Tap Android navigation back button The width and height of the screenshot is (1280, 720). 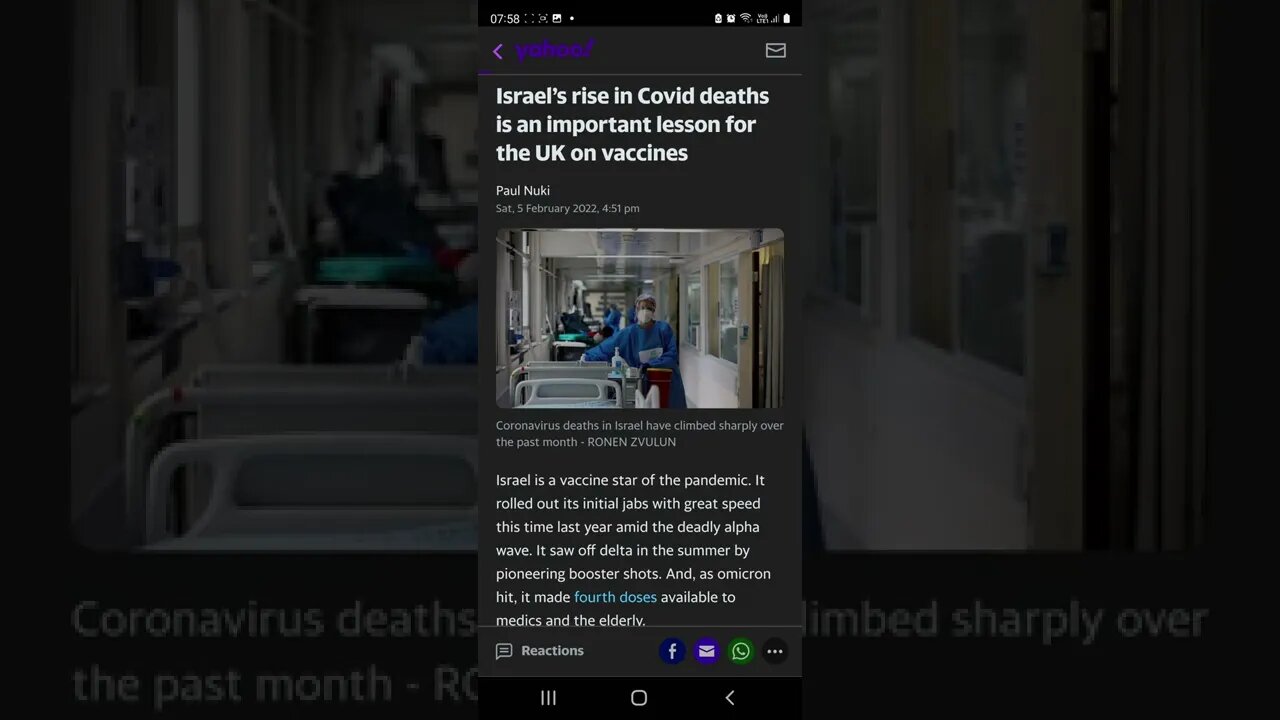(730, 698)
